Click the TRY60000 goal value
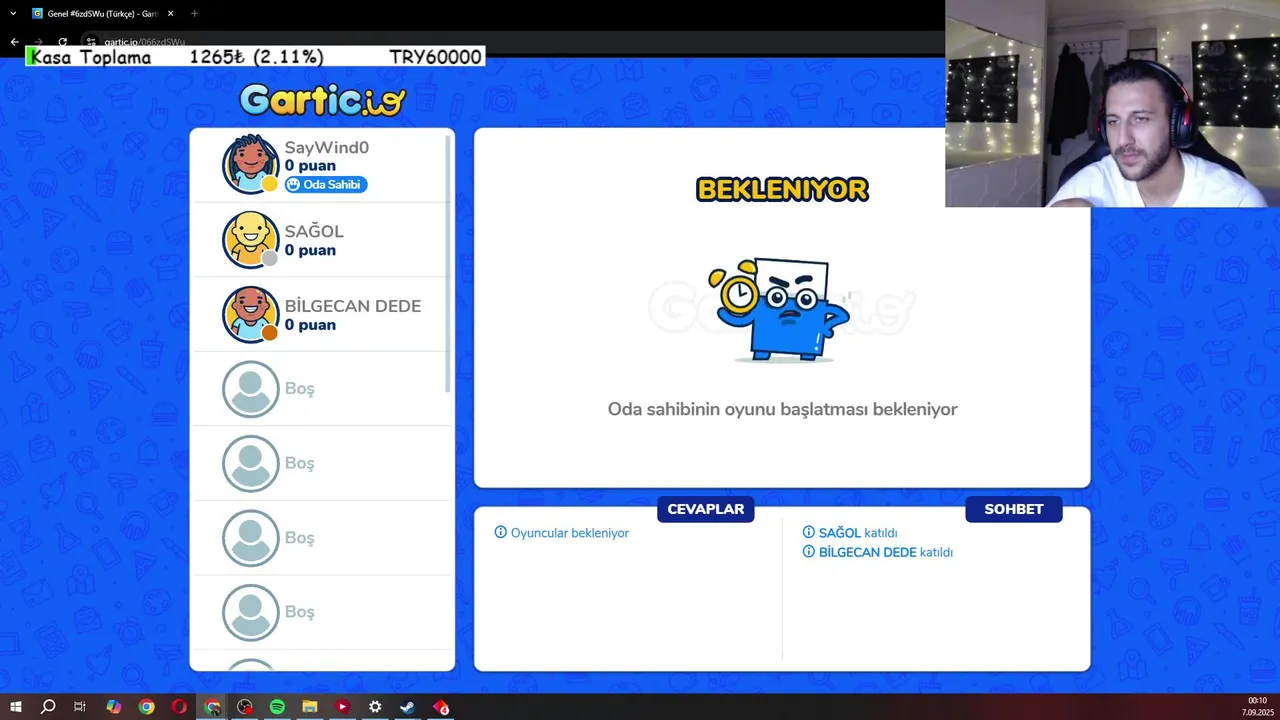This screenshot has height=720, width=1280. [x=436, y=57]
